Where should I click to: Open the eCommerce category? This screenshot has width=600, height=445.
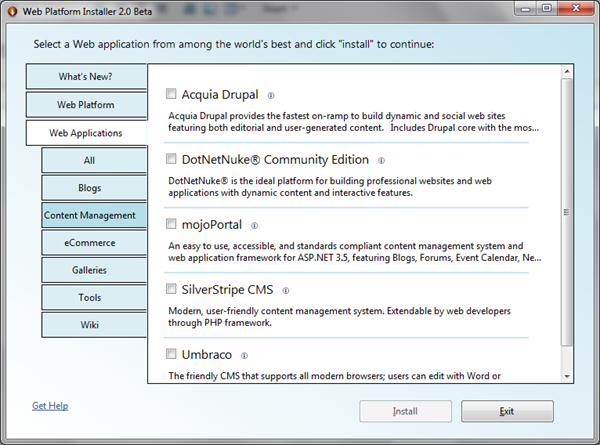94,243
